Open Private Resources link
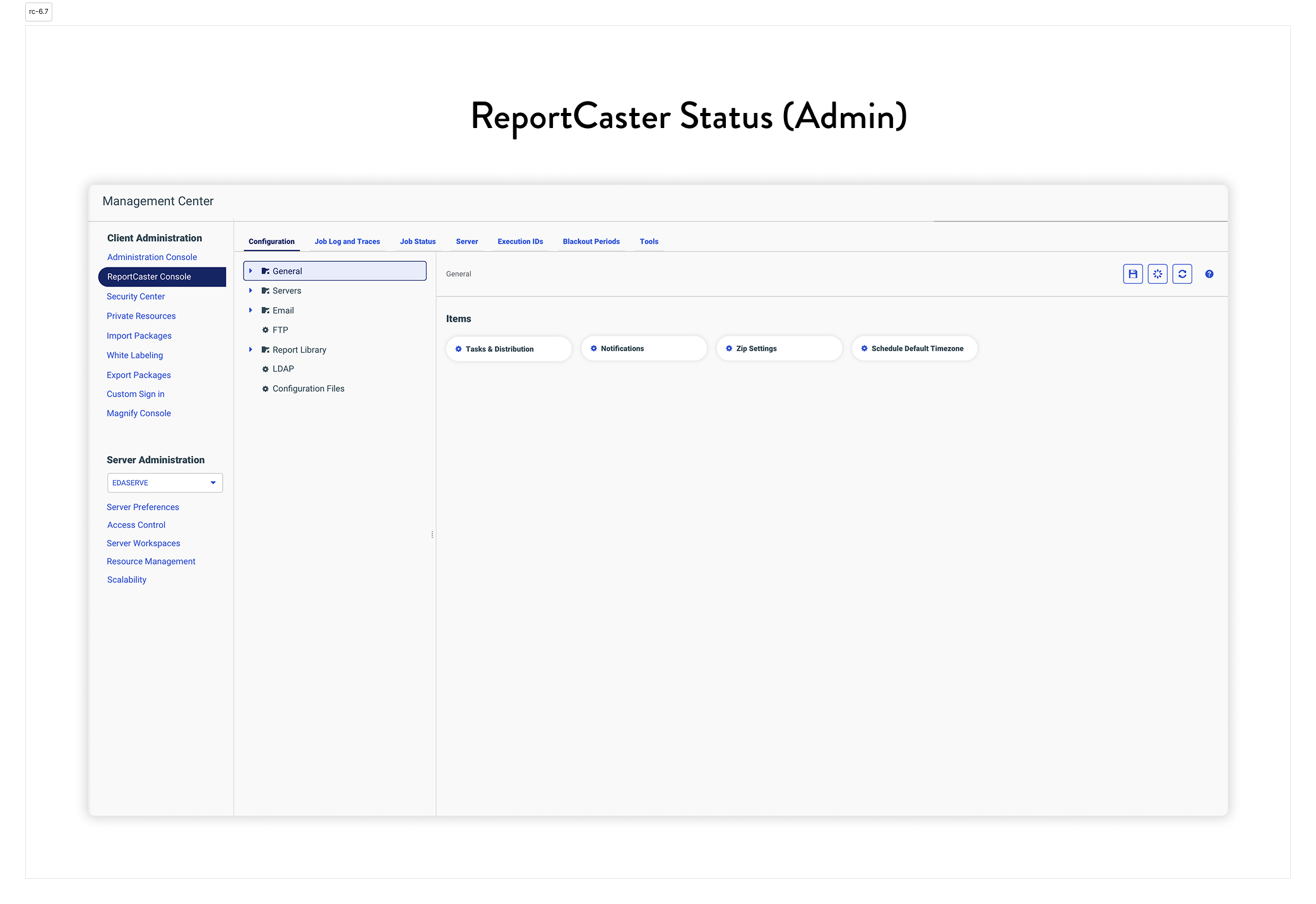 click(141, 316)
